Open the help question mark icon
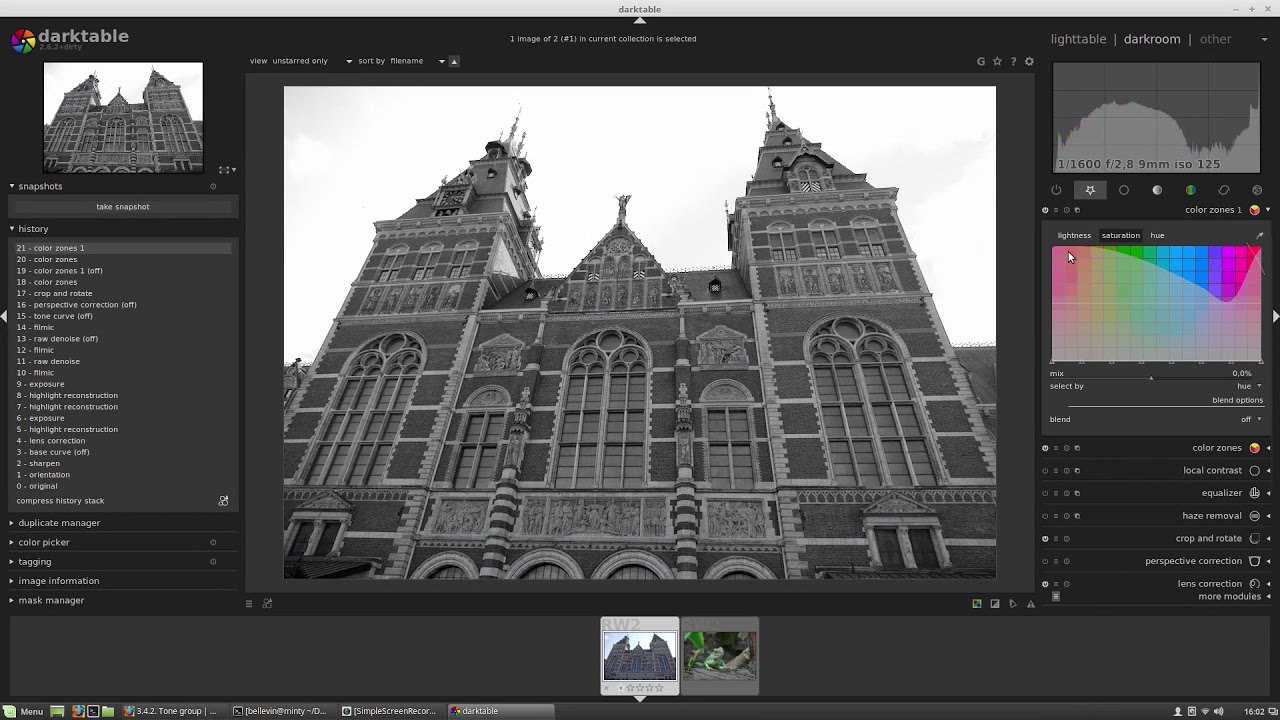Image resolution: width=1280 pixels, height=720 pixels. point(1013,61)
